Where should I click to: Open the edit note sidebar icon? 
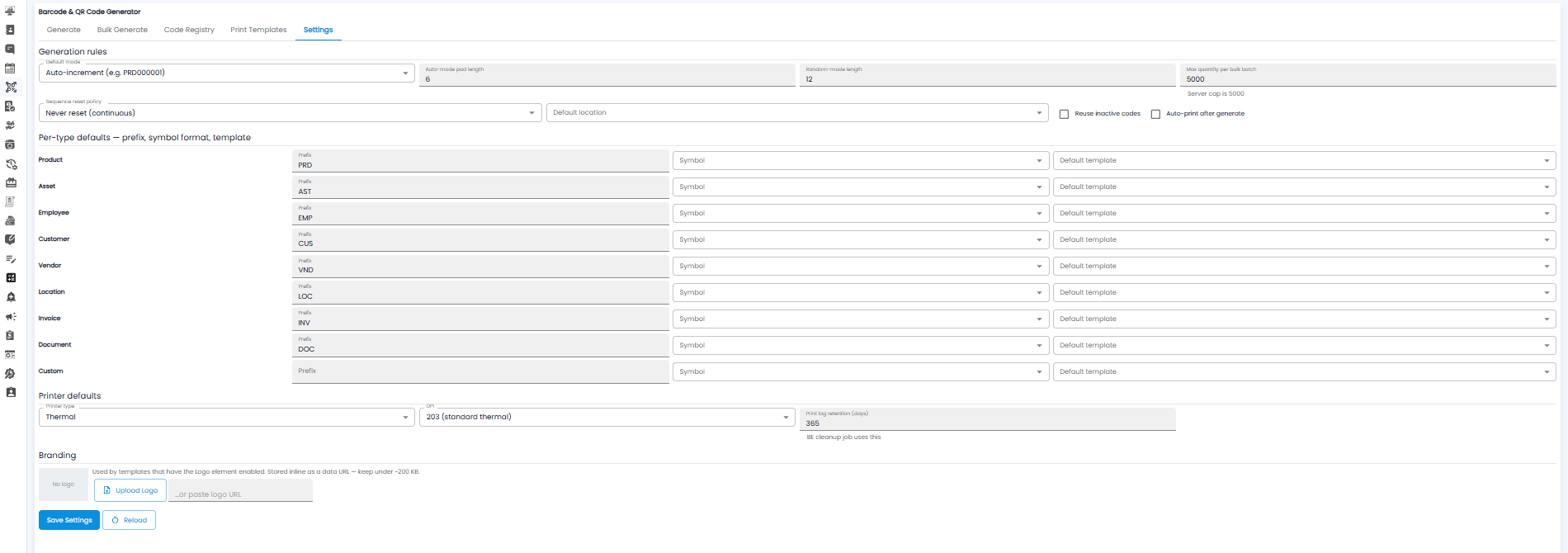[10, 239]
